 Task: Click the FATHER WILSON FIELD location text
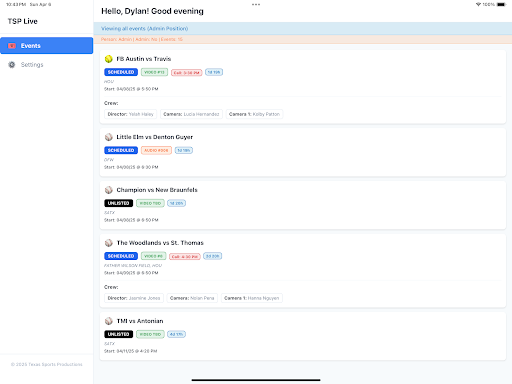pyautogui.click(x=133, y=265)
